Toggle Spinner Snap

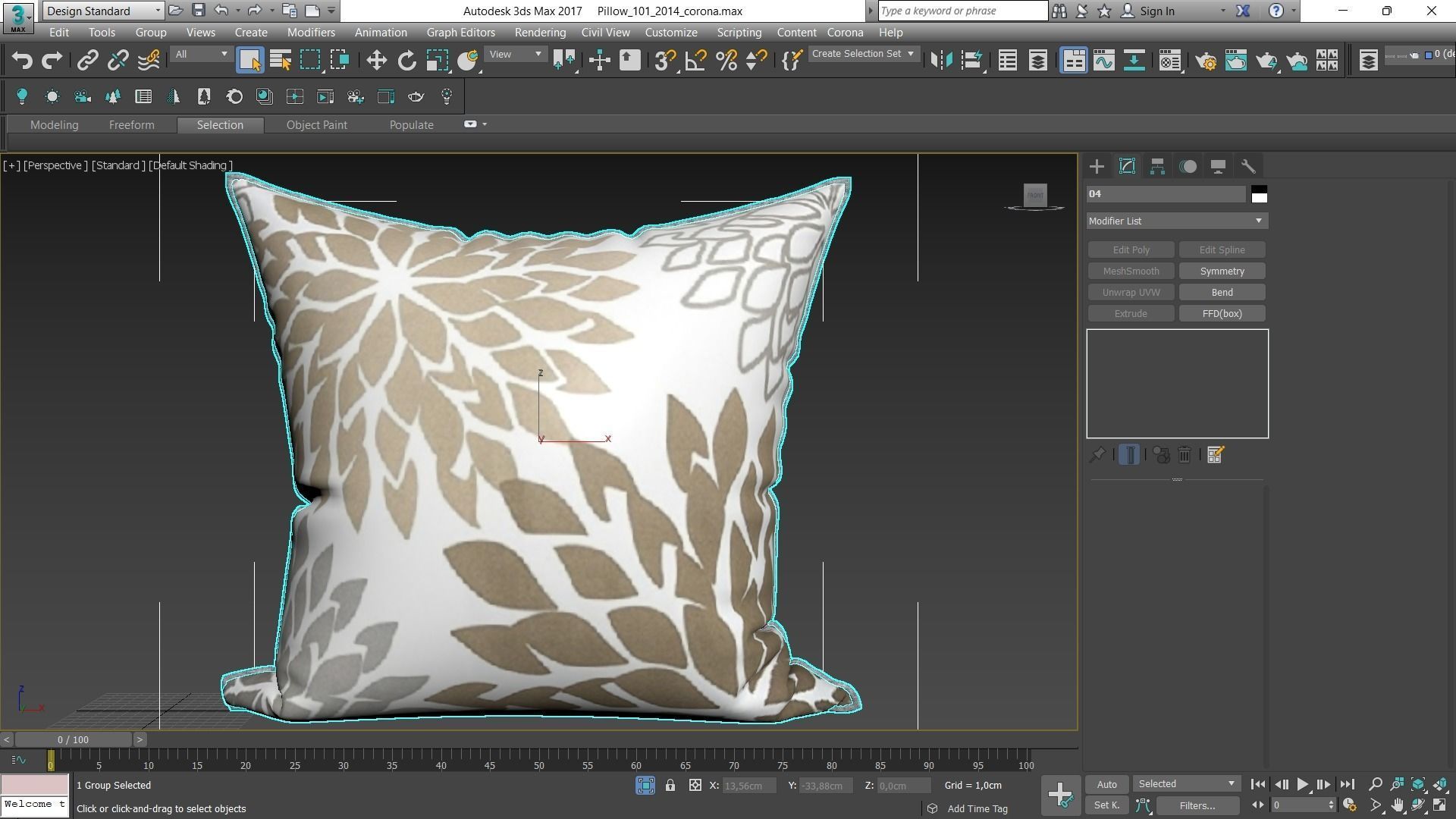756,61
